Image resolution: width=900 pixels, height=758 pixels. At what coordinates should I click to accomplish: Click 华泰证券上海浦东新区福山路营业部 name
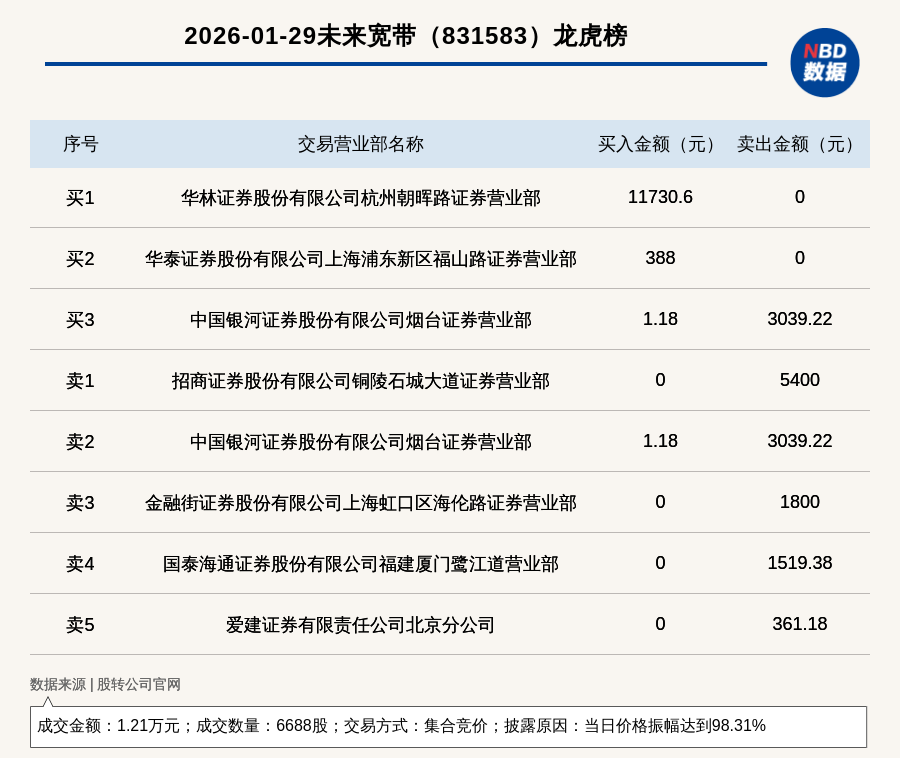click(360, 259)
